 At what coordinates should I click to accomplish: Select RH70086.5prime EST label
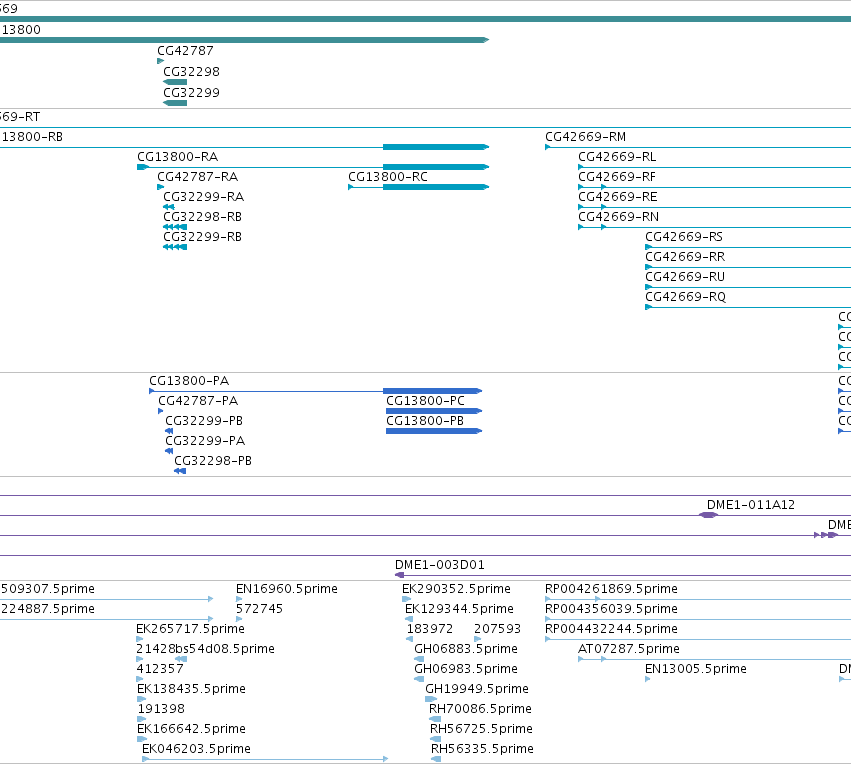point(480,709)
